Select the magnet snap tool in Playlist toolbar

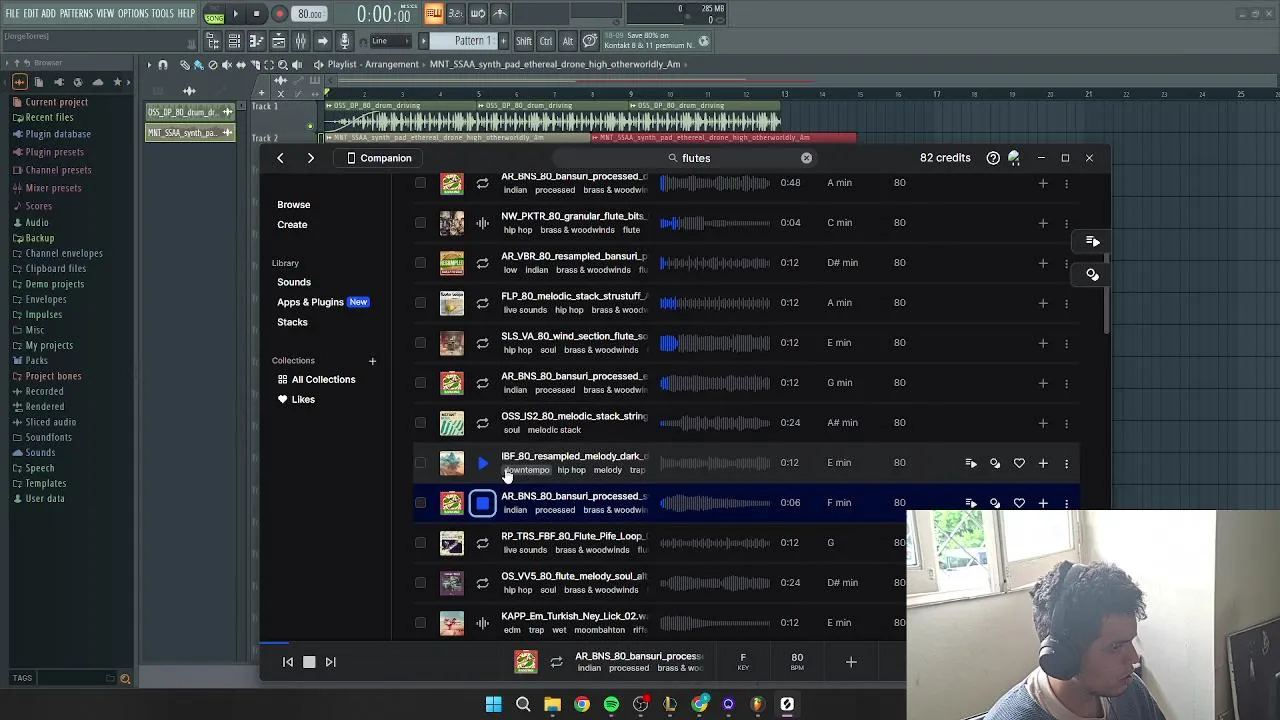(x=163, y=65)
